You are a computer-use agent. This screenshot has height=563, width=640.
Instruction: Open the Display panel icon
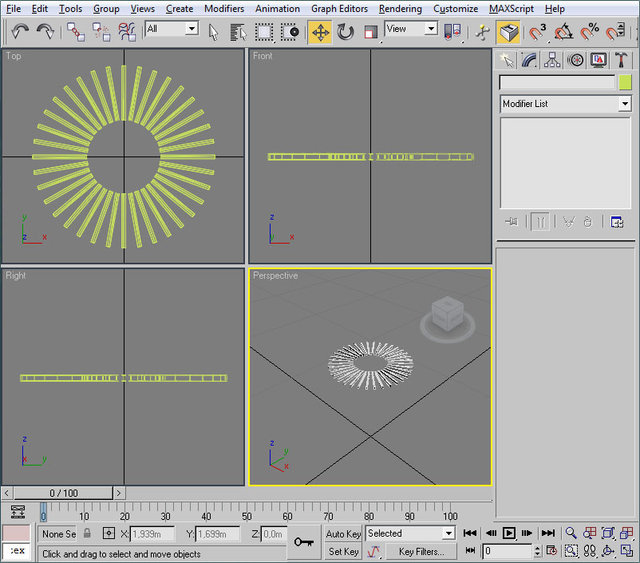(598, 60)
